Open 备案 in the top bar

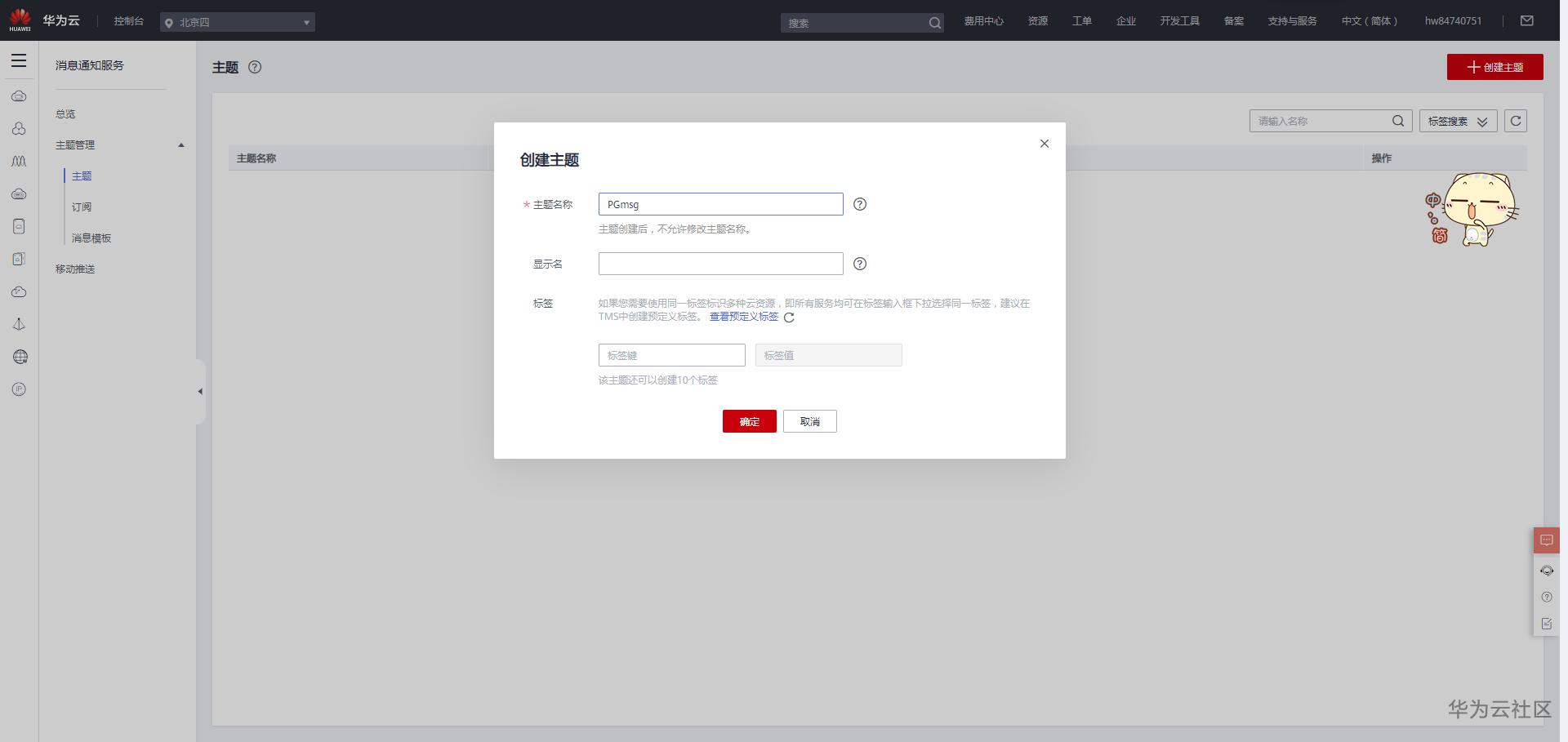[1234, 21]
